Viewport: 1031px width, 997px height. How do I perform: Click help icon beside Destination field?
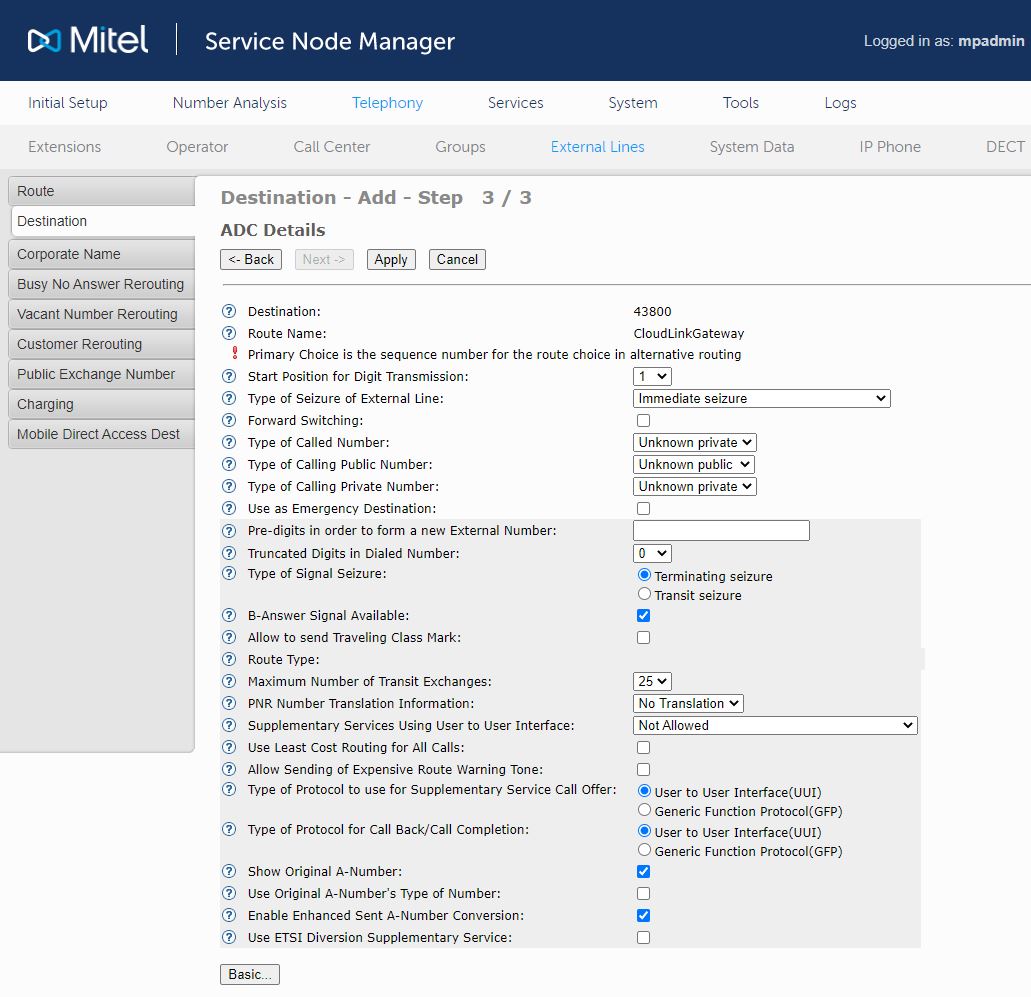click(229, 312)
